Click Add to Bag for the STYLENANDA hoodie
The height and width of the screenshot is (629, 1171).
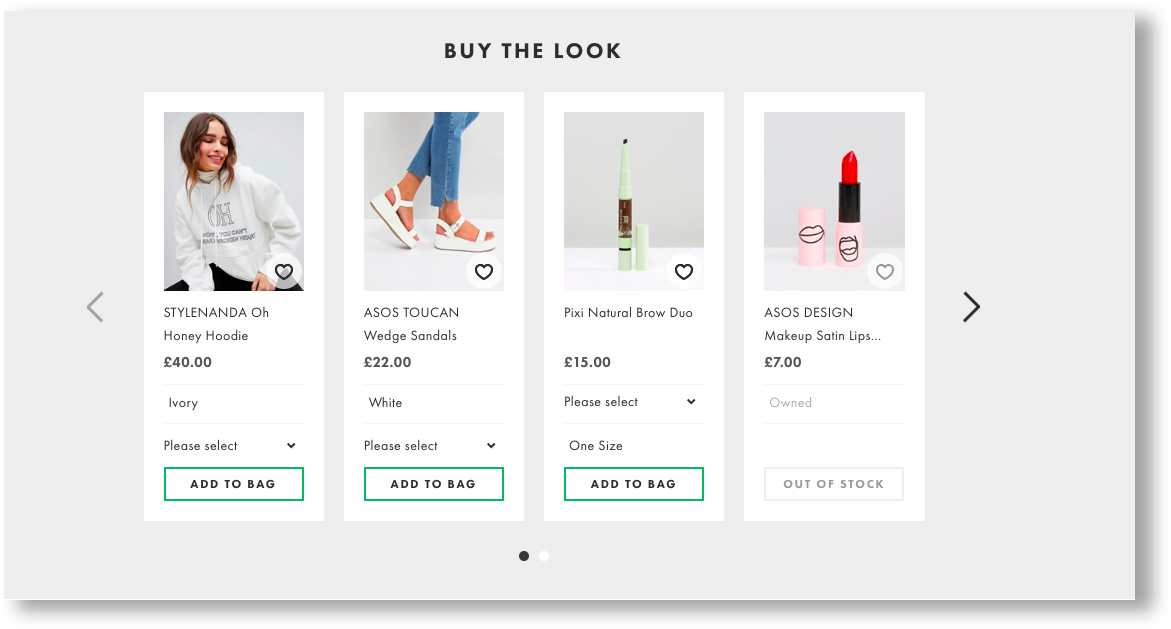233,483
